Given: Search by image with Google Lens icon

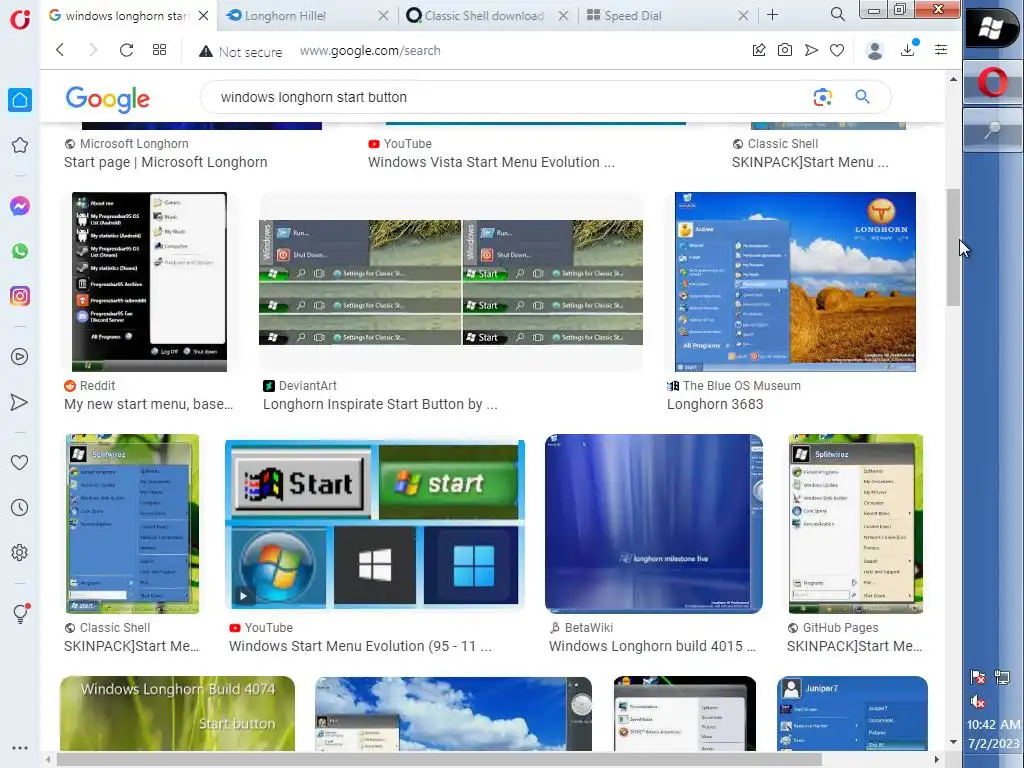Looking at the screenshot, I should click(x=823, y=97).
